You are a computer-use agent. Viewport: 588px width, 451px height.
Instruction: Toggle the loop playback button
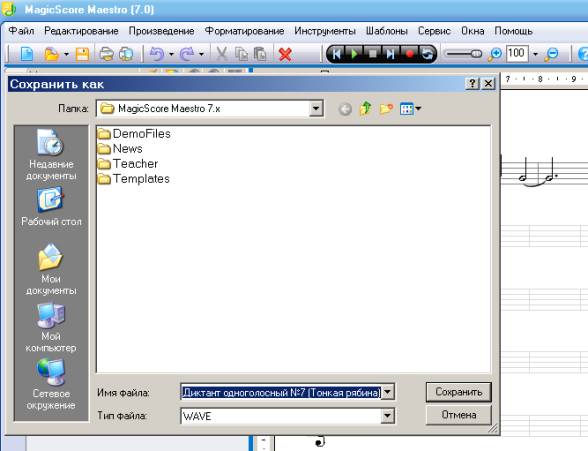coord(427,54)
